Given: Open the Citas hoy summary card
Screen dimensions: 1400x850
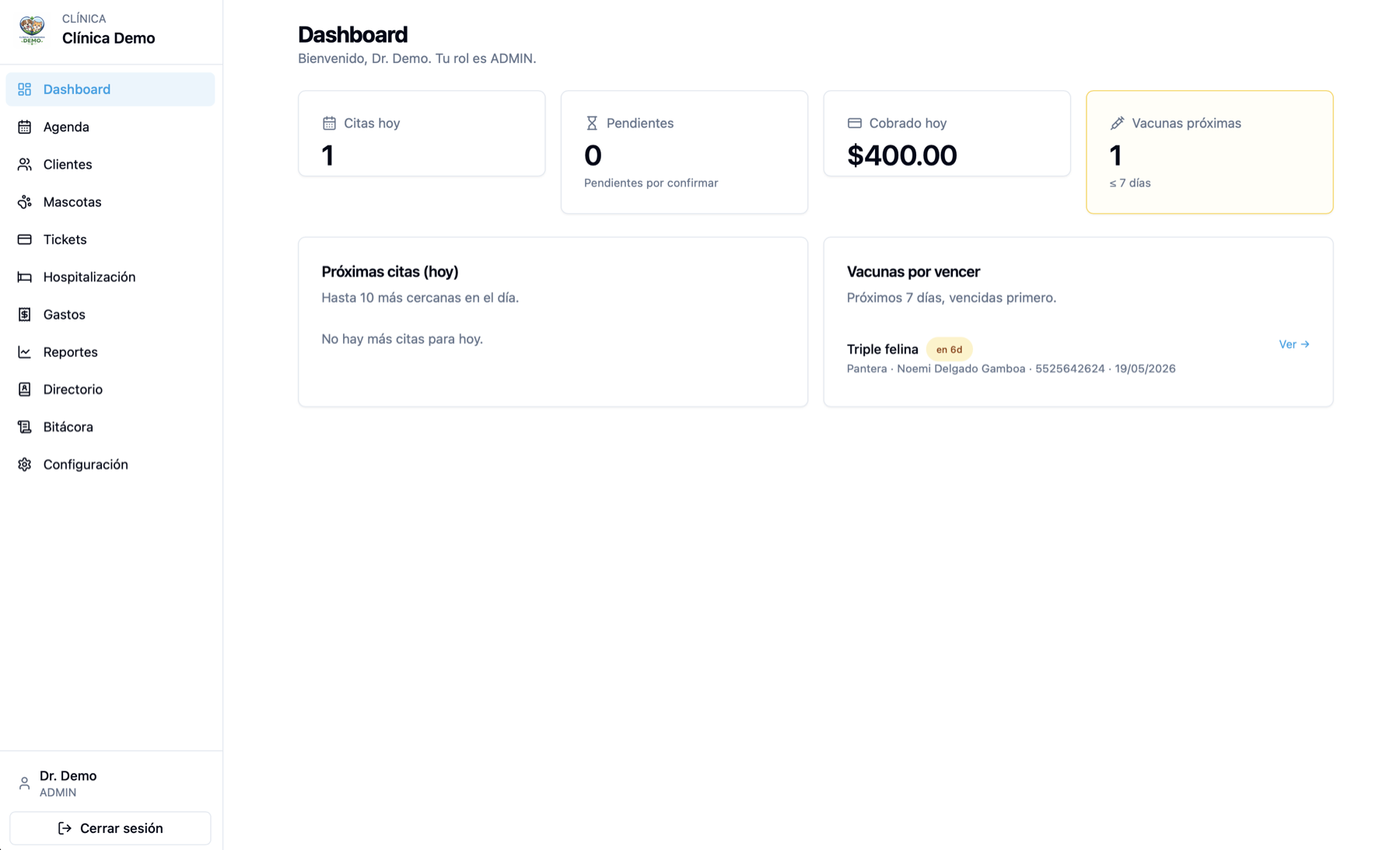Looking at the screenshot, I should [x=422, y=134].
